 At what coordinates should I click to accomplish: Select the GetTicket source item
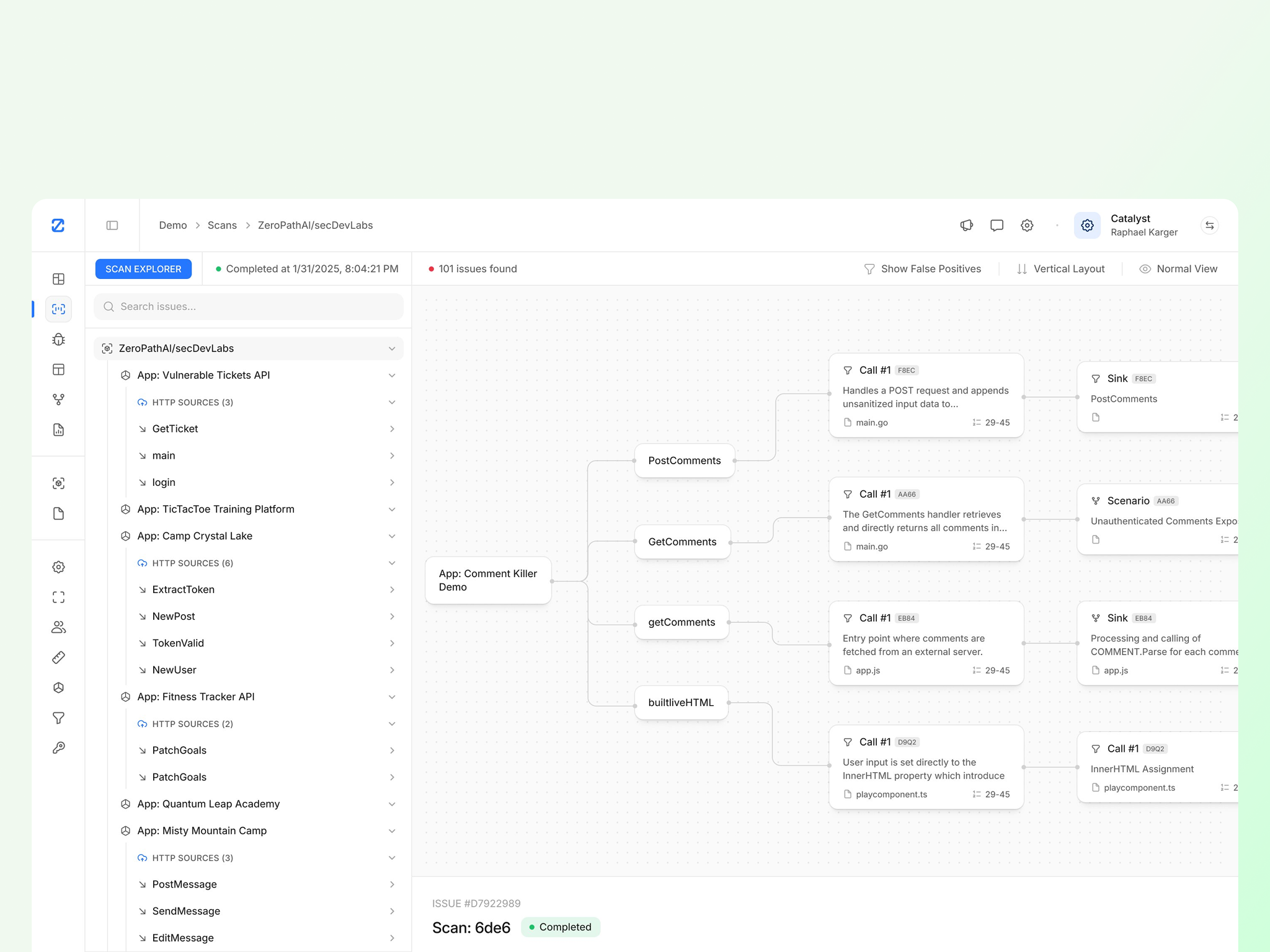[175, 428]
